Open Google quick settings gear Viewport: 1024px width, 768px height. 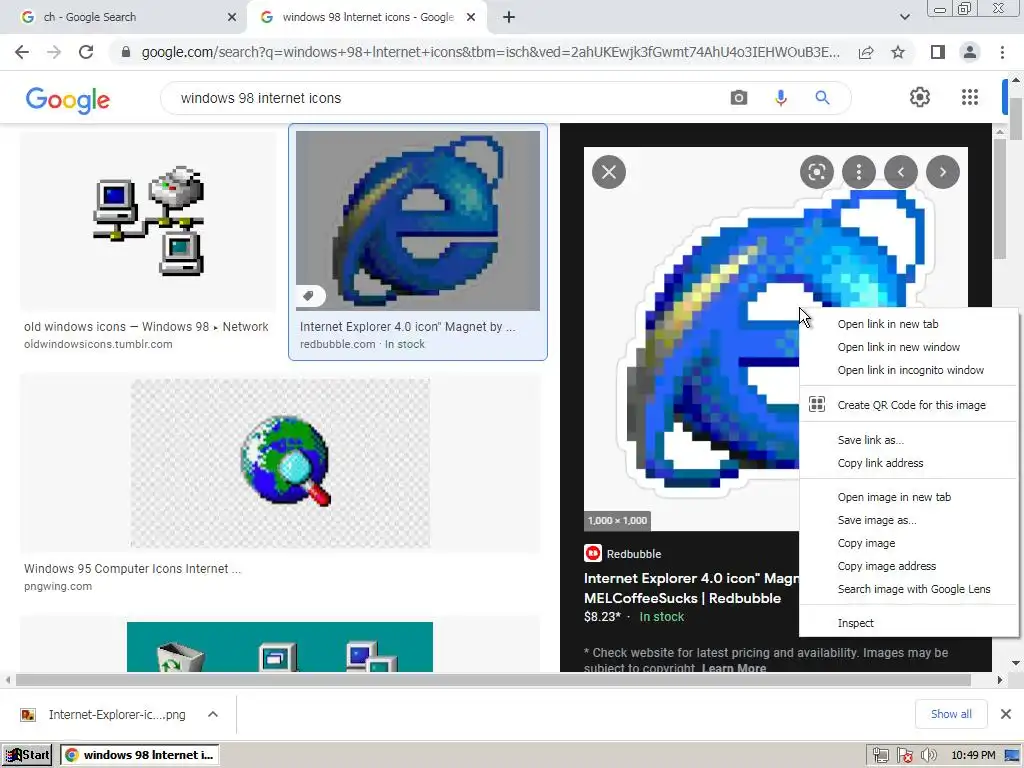point(920,97)
